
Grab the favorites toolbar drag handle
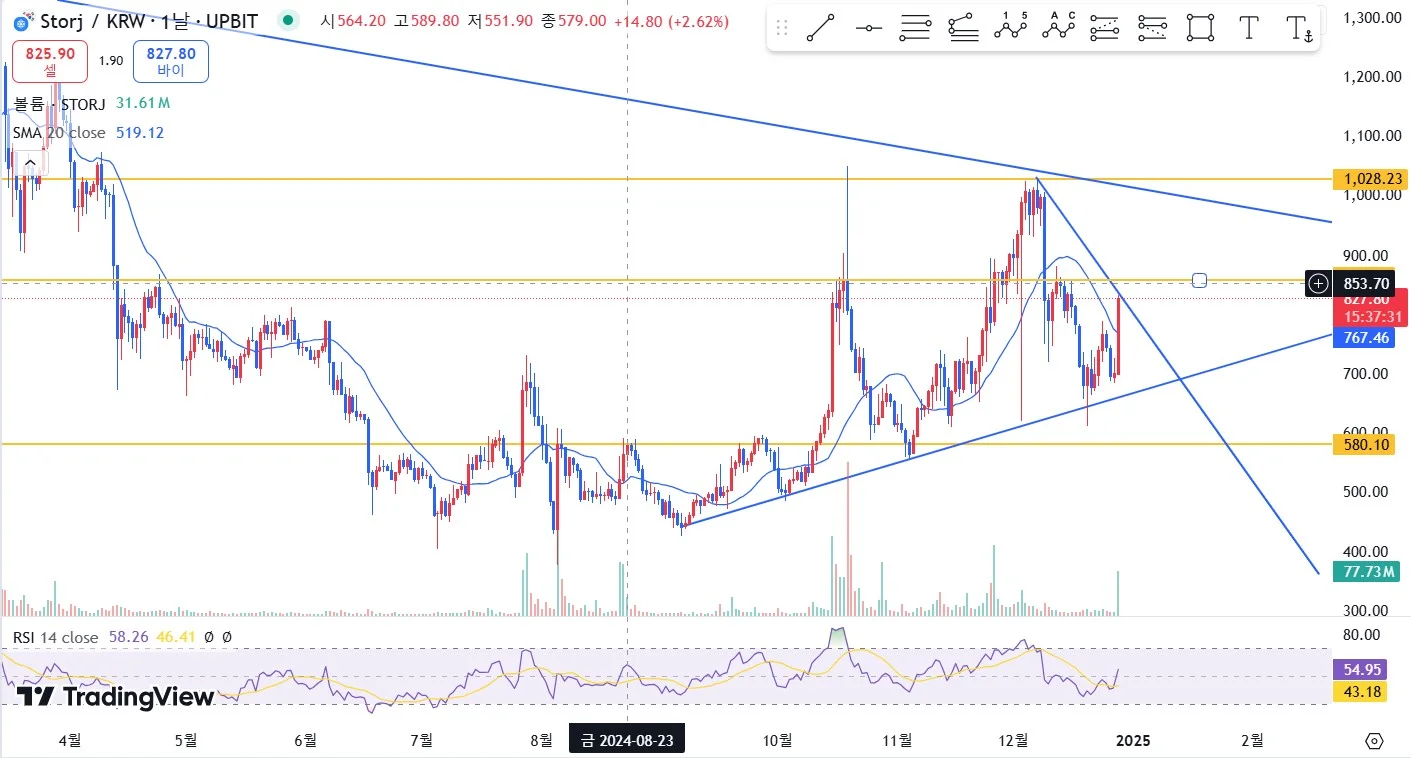click(x=782, y=28)
